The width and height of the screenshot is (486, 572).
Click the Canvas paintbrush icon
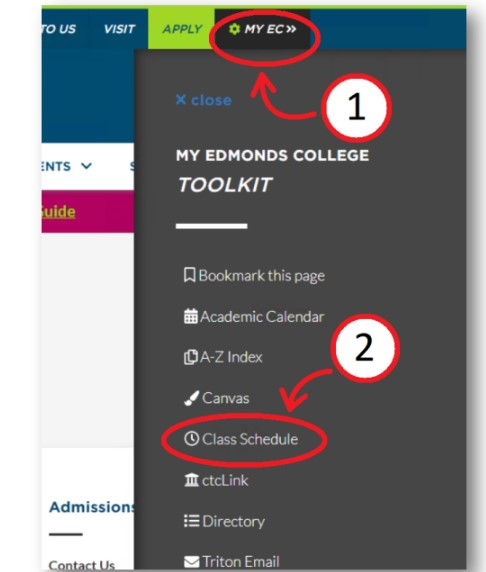(192, 398)
